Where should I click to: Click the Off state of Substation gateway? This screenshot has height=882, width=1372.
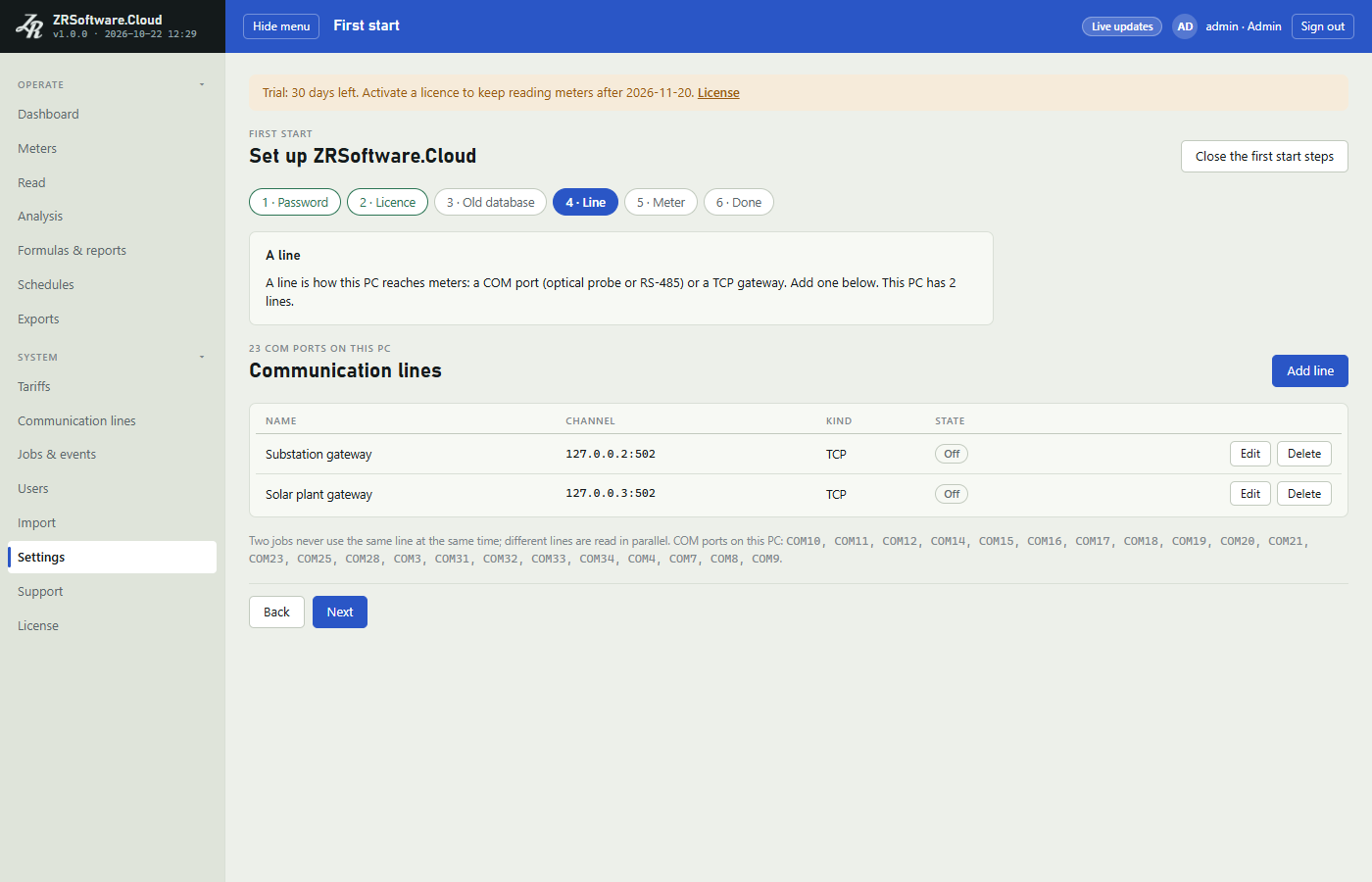[x=952, y=454]
